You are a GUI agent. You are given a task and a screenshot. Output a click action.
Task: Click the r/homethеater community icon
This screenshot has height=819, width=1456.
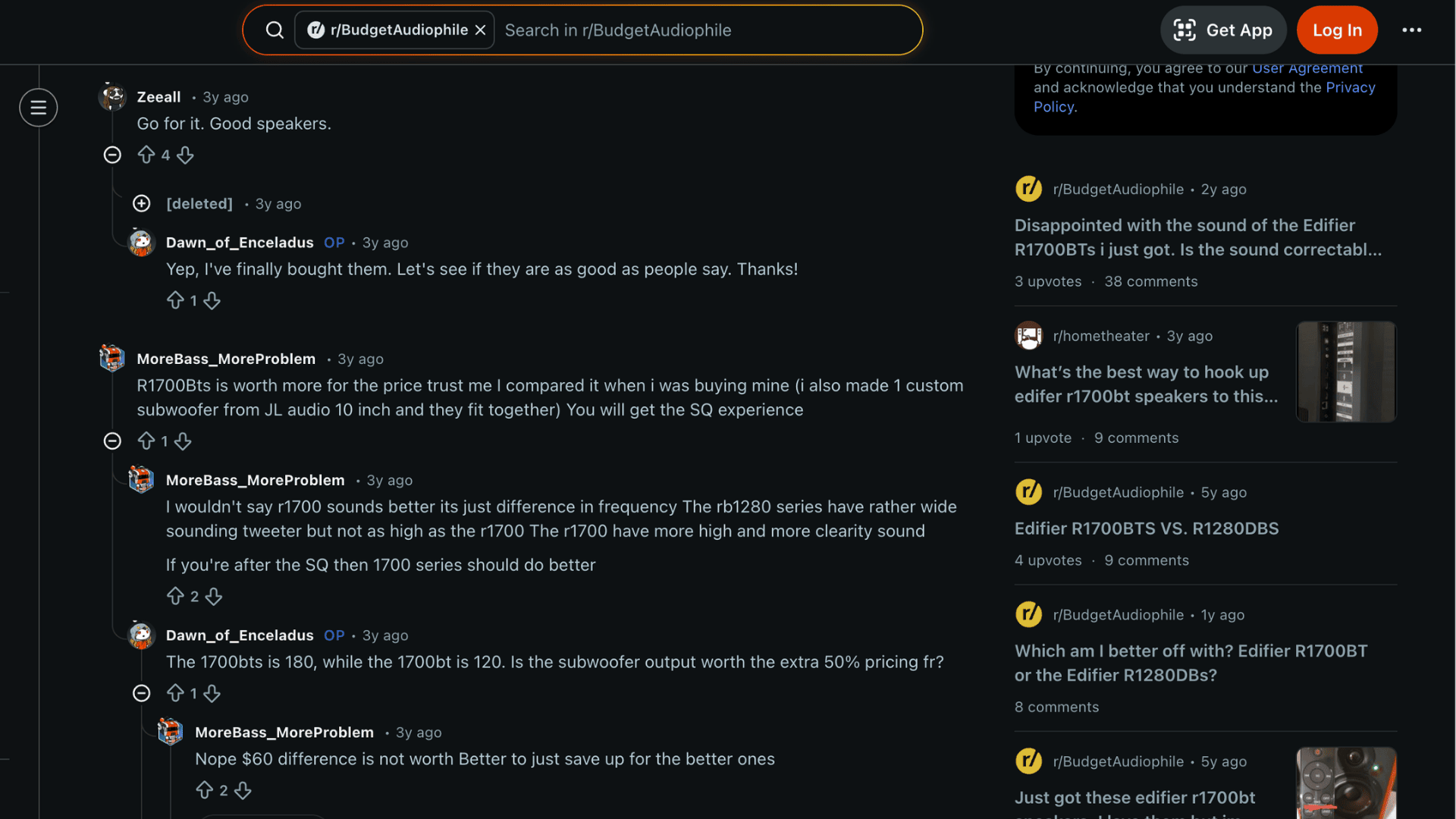[1028, 336]
